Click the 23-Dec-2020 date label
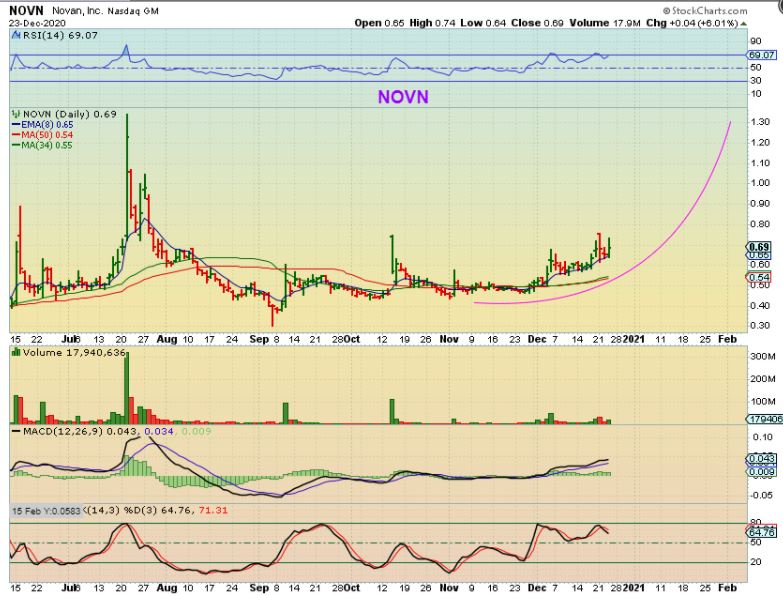The width and height of the screenshot is (783, 595). pos(36,23)
